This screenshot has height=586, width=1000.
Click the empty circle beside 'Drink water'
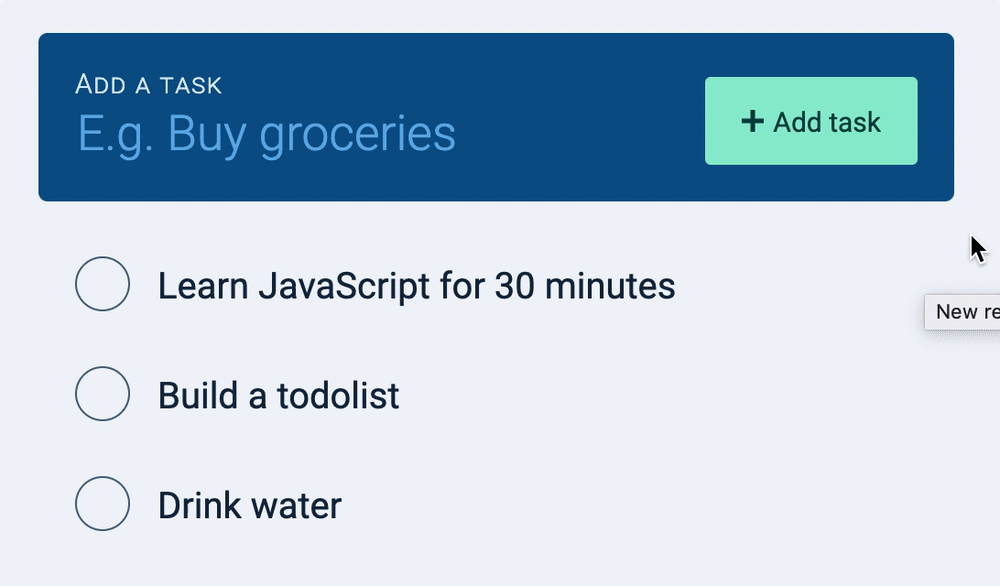tap(102, 504)
